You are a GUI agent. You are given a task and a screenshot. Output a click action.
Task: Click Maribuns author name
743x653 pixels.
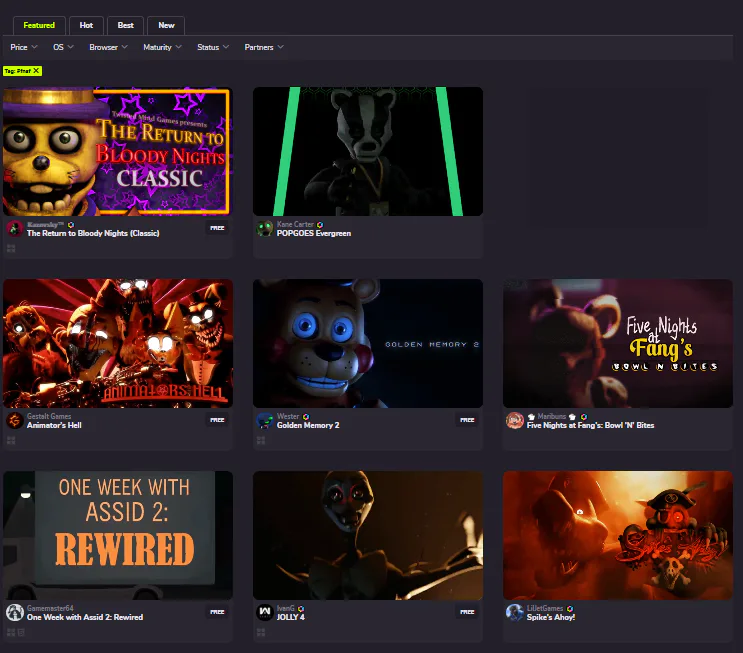coord(552,417)
